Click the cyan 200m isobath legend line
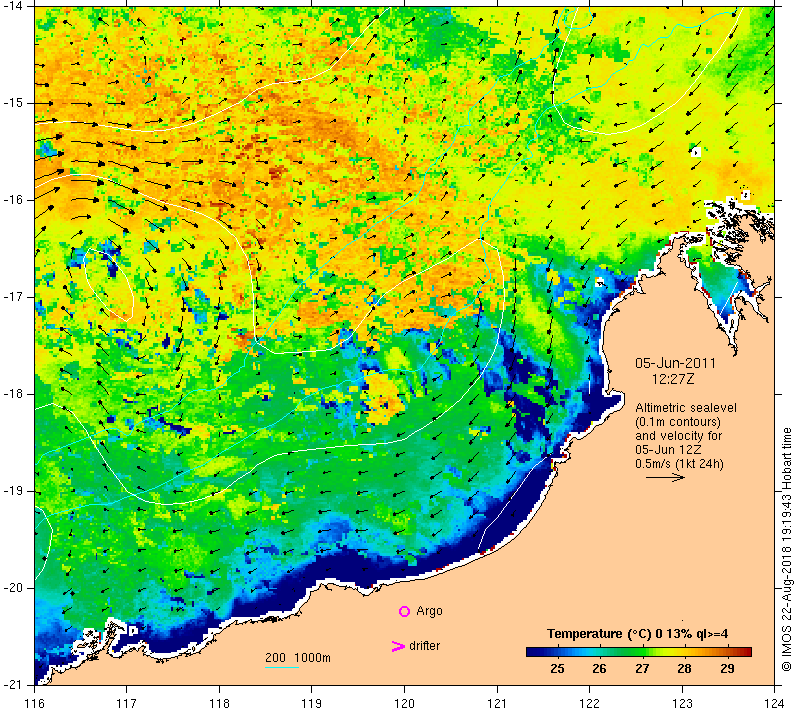Image resolution: width=800 pixels, height=710 pixels. (282, 667)
